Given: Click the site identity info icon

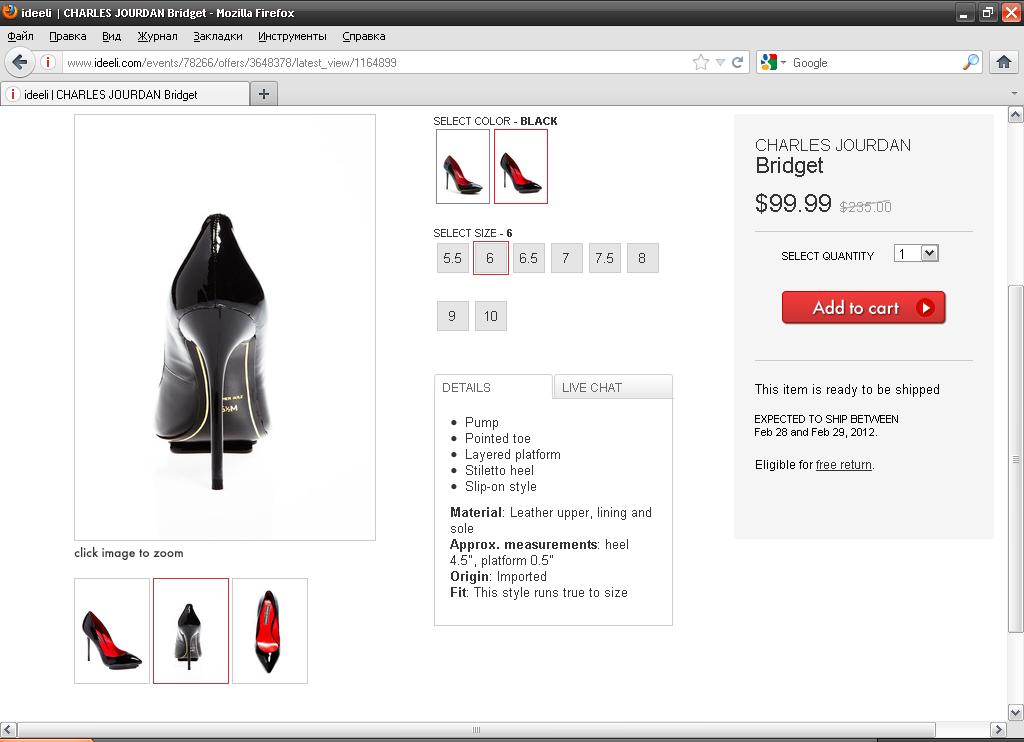Looking at the screenshot, I should 48,63.
